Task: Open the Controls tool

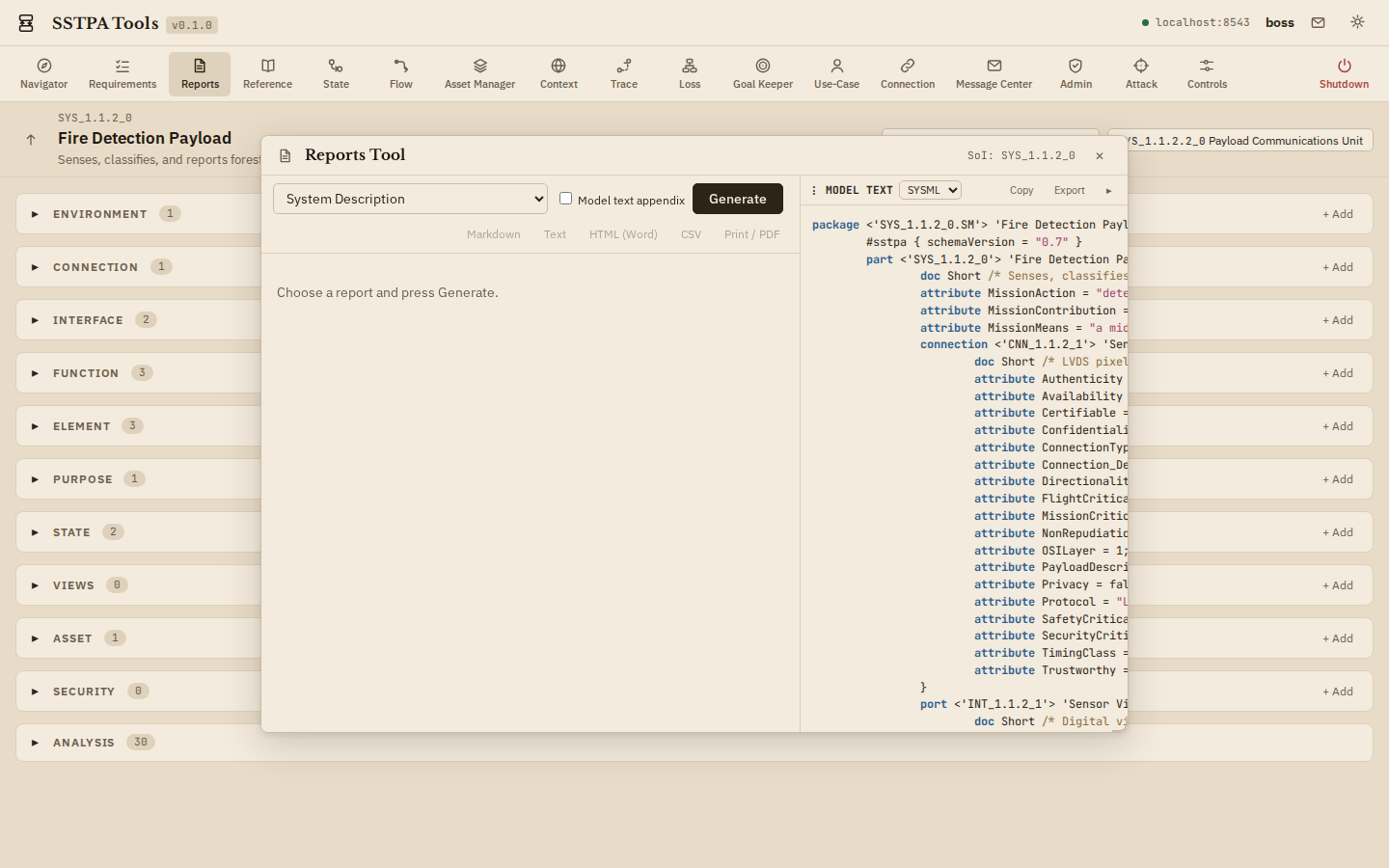Action: 1207,74
